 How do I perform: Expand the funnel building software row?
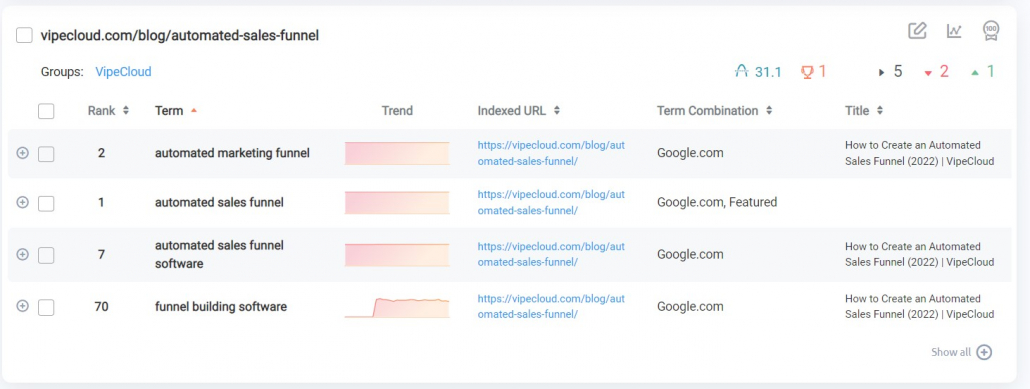point(22,306)
